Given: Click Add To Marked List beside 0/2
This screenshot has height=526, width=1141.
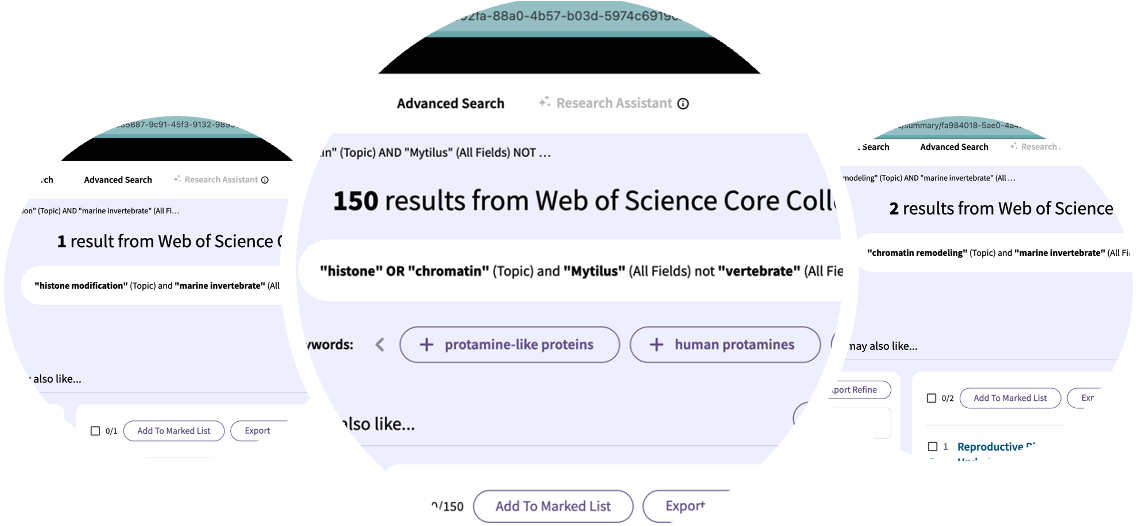Looking at the screenshot, I should pos(1010,398).
